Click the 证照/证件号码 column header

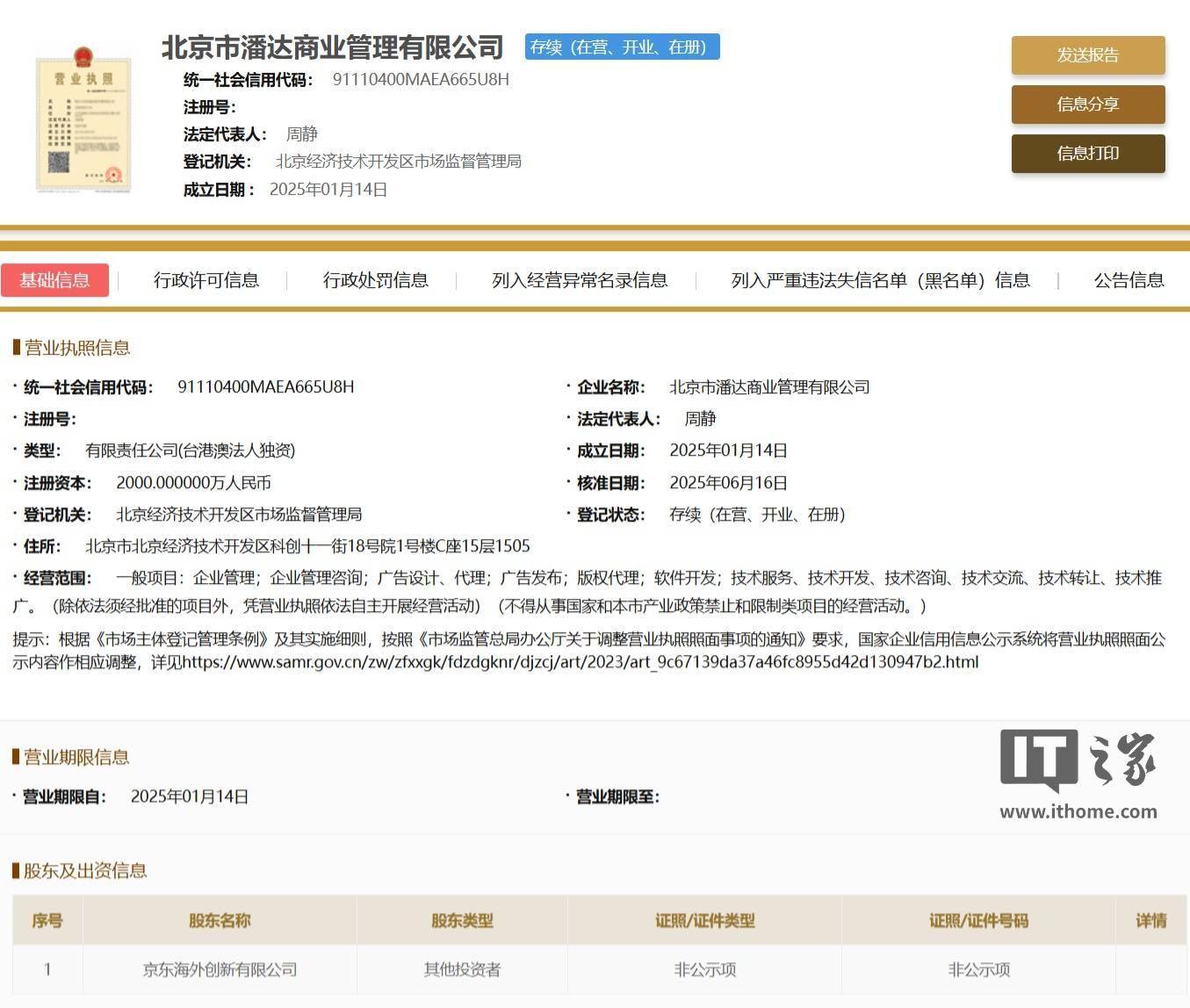point(978,920)
